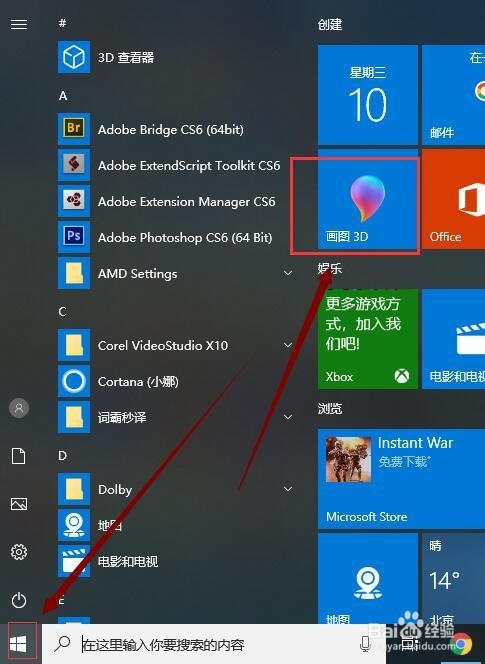485x664 pixels.
Task: Open the Xbox tile
Action: coord(368,339)
